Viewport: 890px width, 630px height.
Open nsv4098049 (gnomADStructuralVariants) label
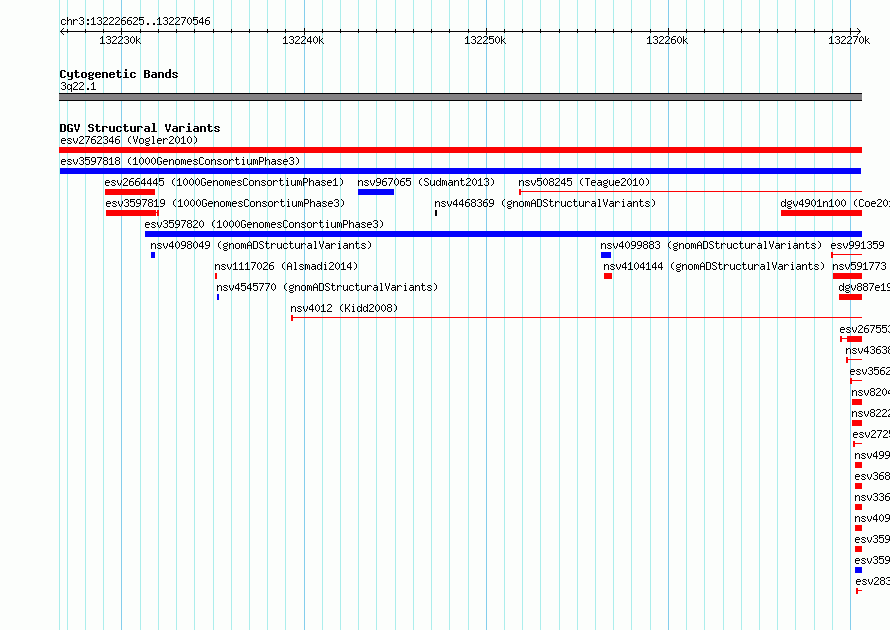[x=261, y=245]
